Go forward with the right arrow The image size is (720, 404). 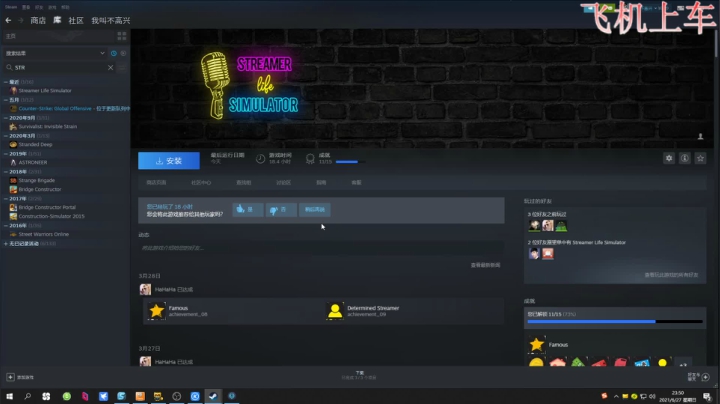[21, 20]
